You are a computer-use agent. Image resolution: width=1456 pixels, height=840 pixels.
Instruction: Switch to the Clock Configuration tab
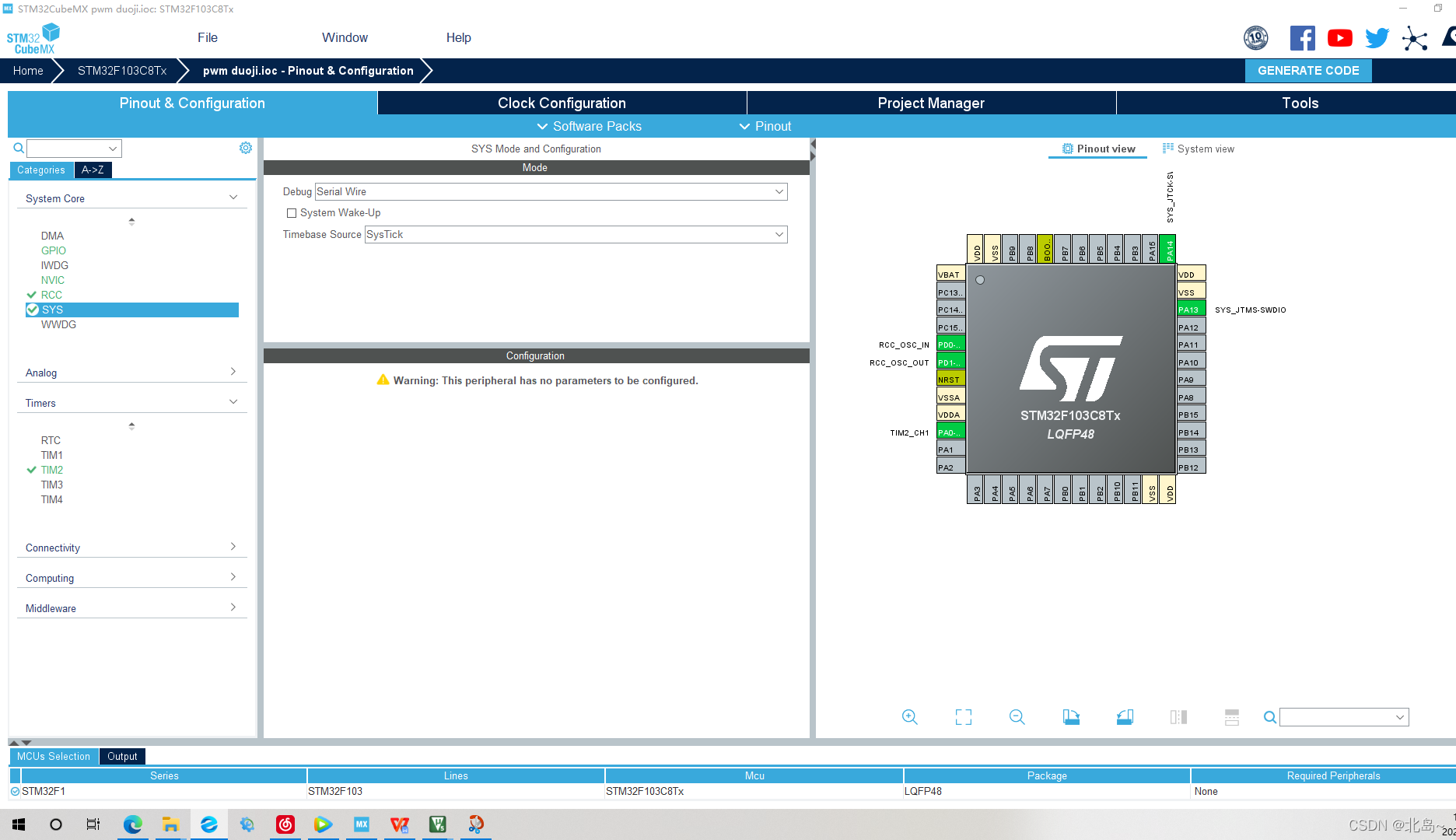(x=562, y=103)
